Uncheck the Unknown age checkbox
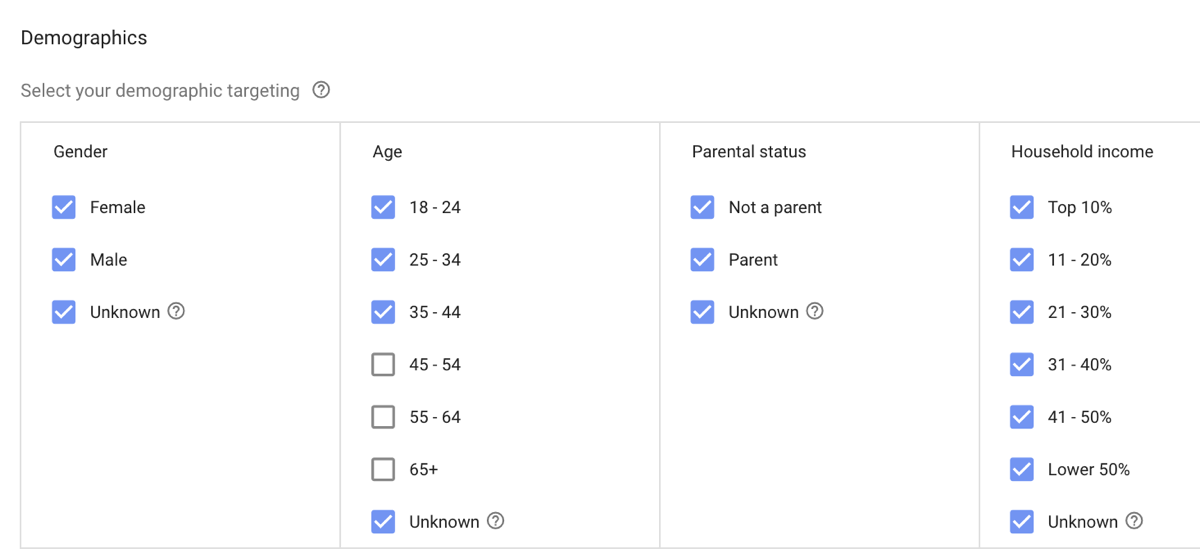Viewport: 1200px width, 554px height. tap(383, 521)
